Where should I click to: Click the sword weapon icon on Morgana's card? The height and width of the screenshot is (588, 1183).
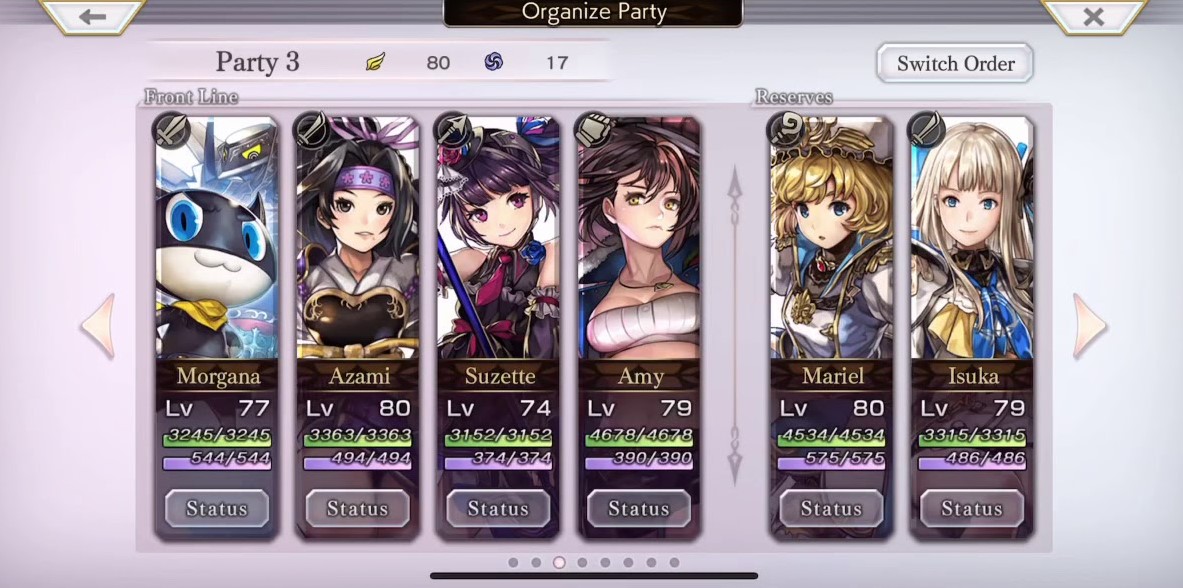(x=171, y=131)
